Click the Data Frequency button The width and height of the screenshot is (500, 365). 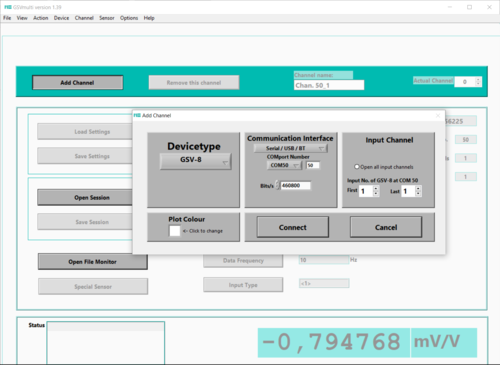tap(243, 261)
